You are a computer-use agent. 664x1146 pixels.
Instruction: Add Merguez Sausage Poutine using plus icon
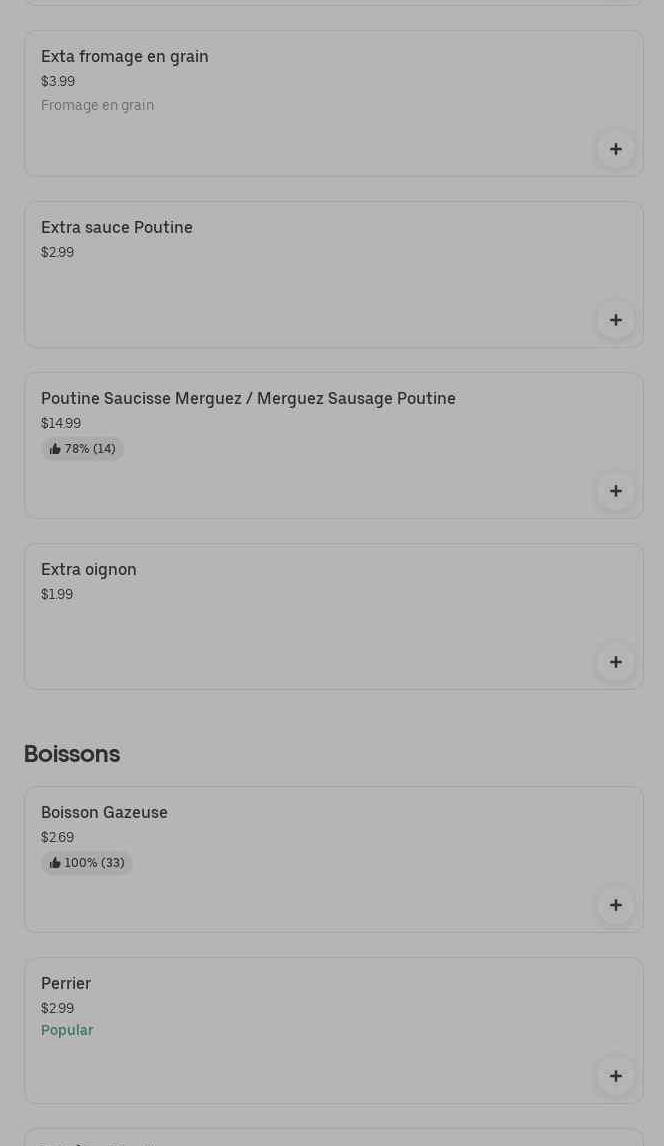[615, 492]
